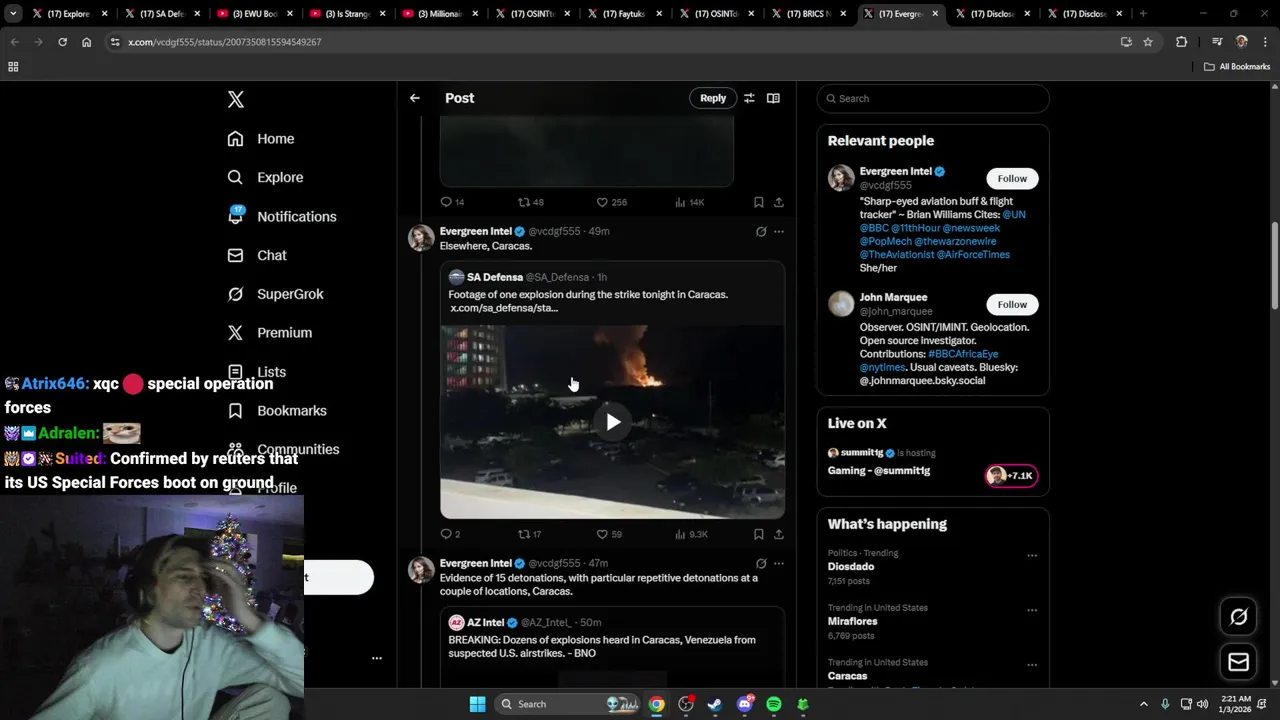The height and width of the screenshot is (720, 1280).
Task: Follow John Marquee
Action: click(1012, 304)
